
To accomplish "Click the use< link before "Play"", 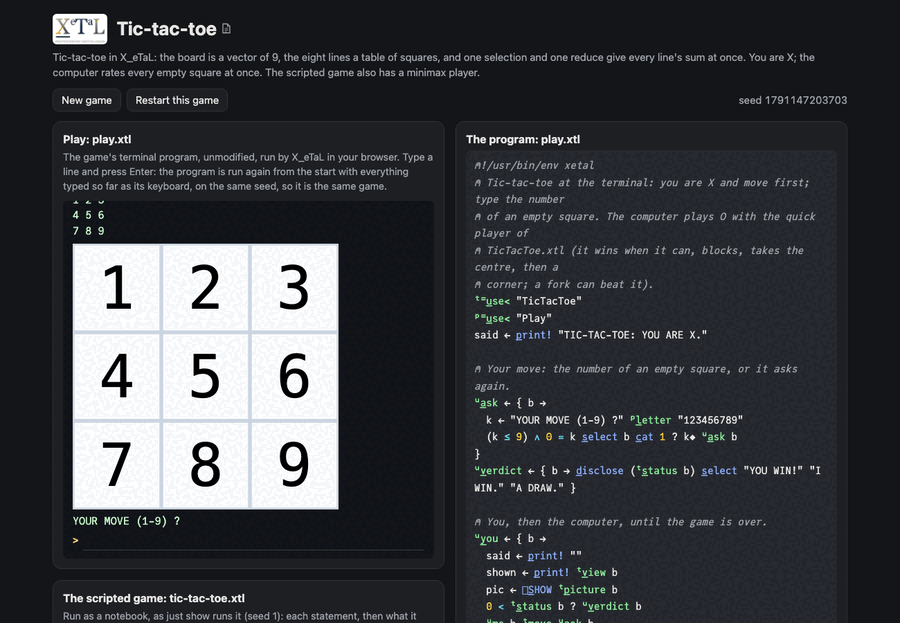I will pyautogui.click(x=498, y=319).
